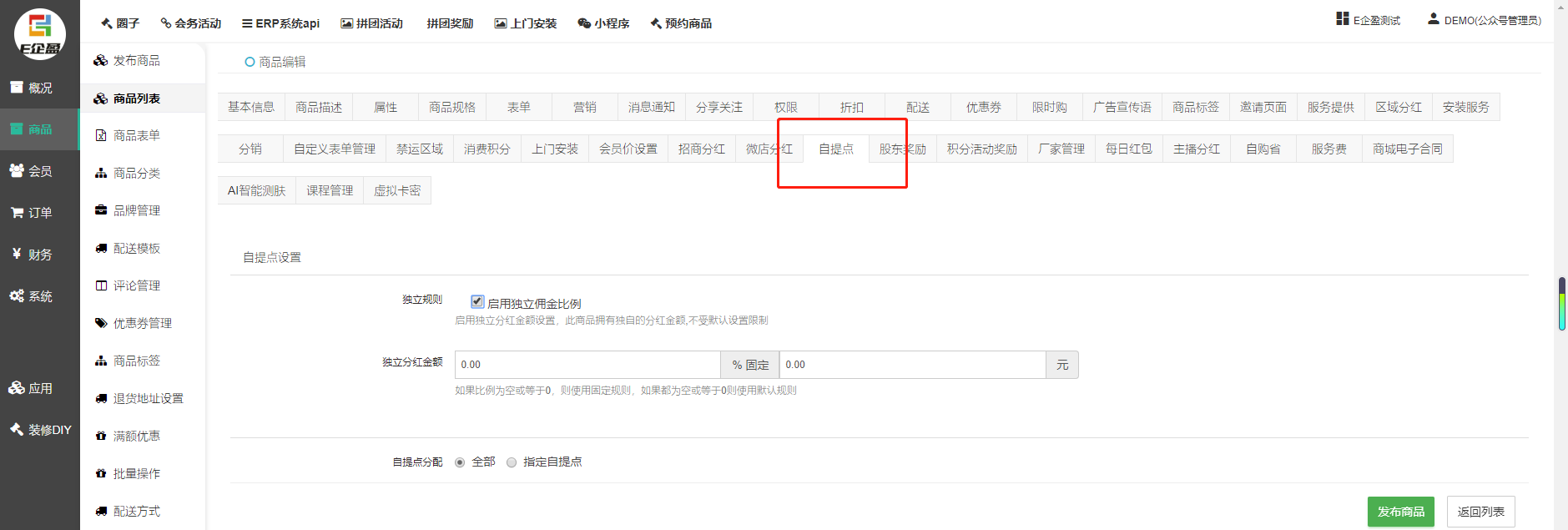The height and width of the screenshot is (530, 1568).
Task: Click the 装修DIY hammer icon
Action: (x=17, y=429)
